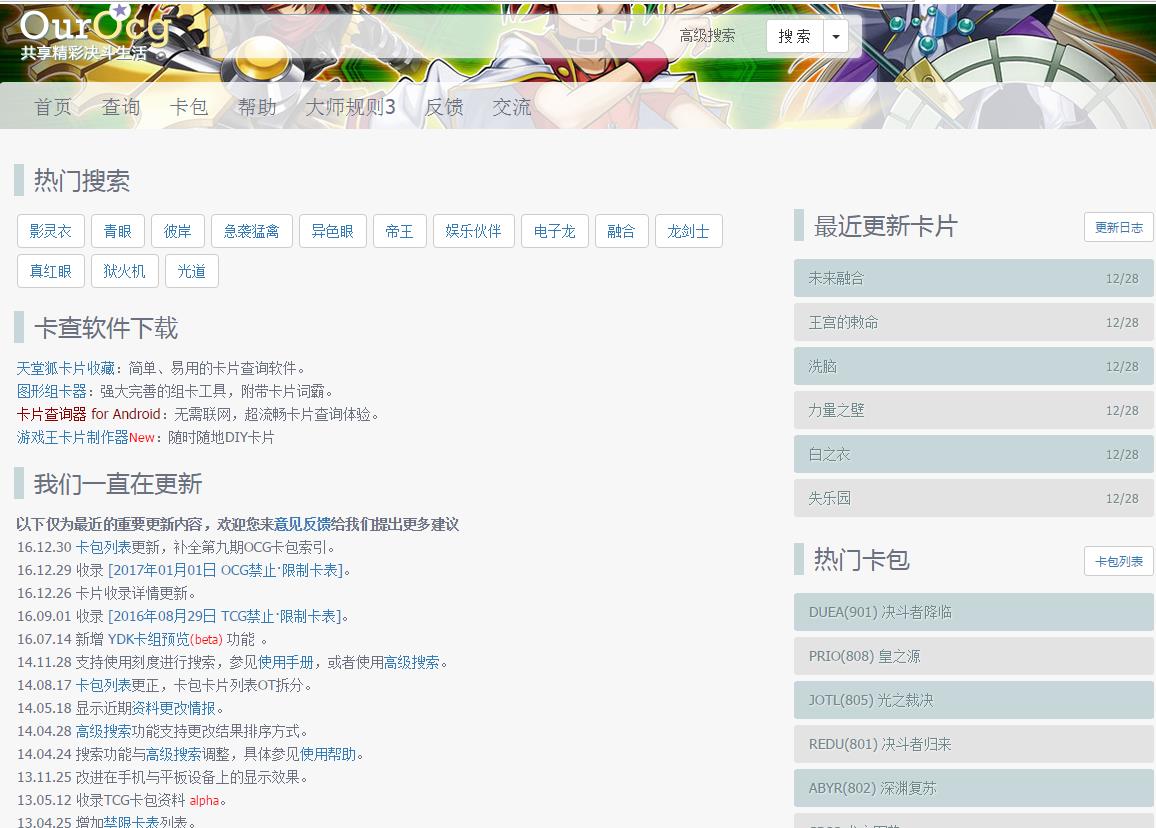Click the 卡包列表 button beside 热门卡包
Screen dimensions: 1156x828
coord(1118,561)
